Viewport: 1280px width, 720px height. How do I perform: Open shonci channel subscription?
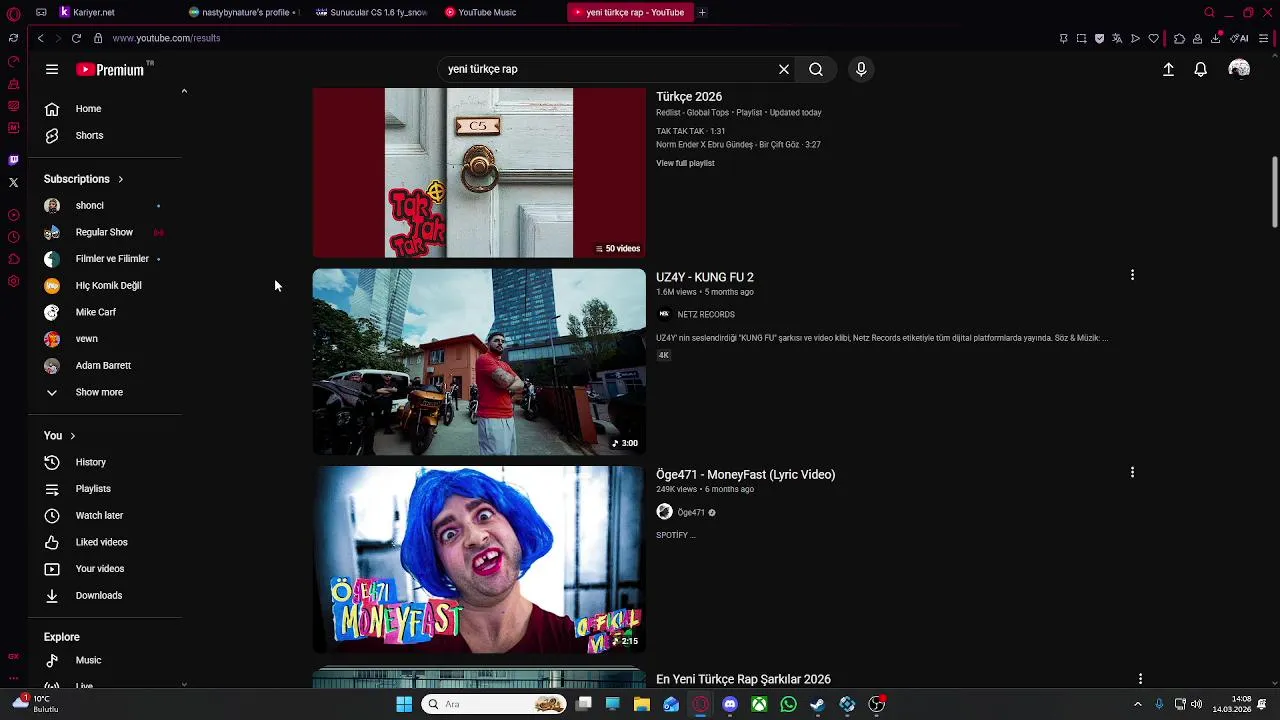point(105,205)
